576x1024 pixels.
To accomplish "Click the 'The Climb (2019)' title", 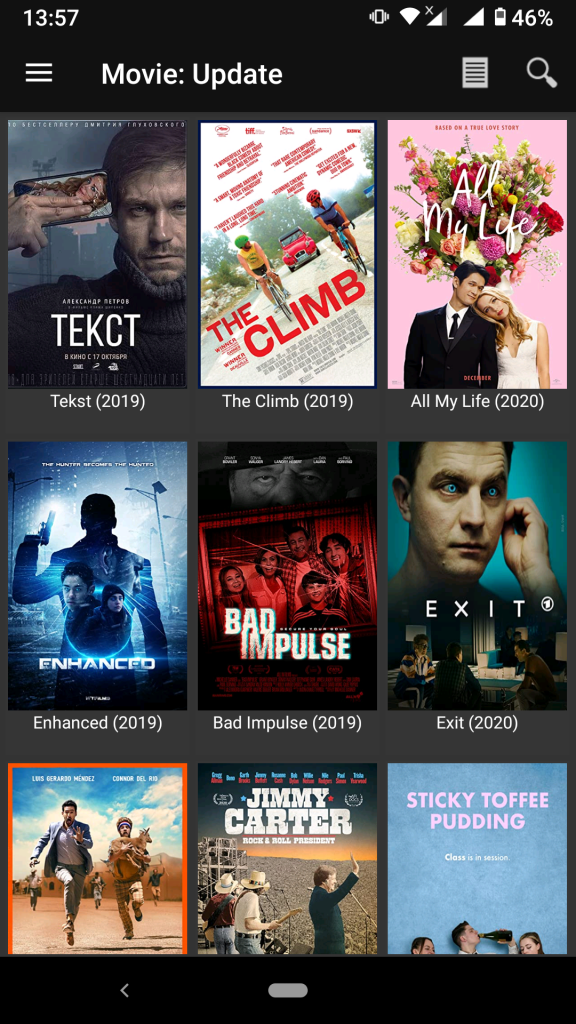I will point(287,401).
